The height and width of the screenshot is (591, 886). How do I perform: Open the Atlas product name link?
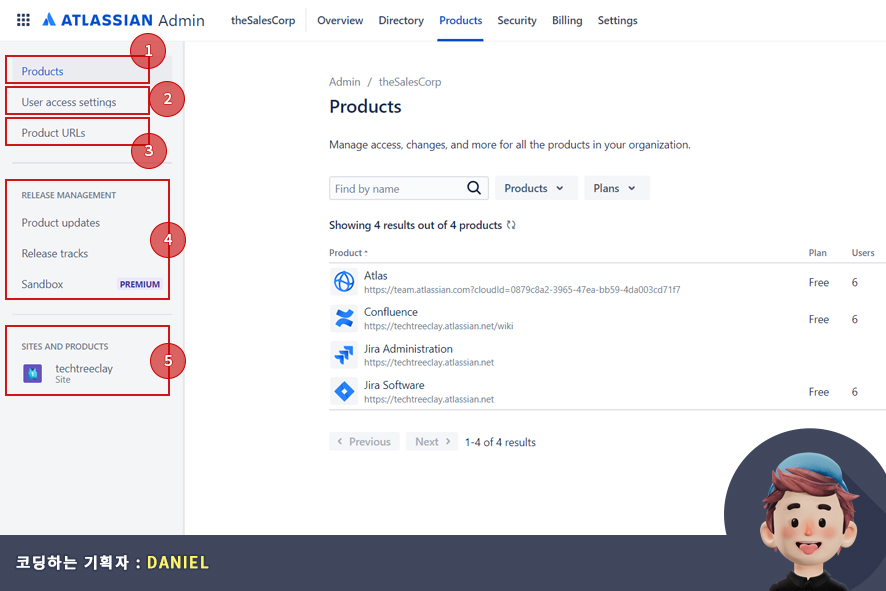coord(376,276)
